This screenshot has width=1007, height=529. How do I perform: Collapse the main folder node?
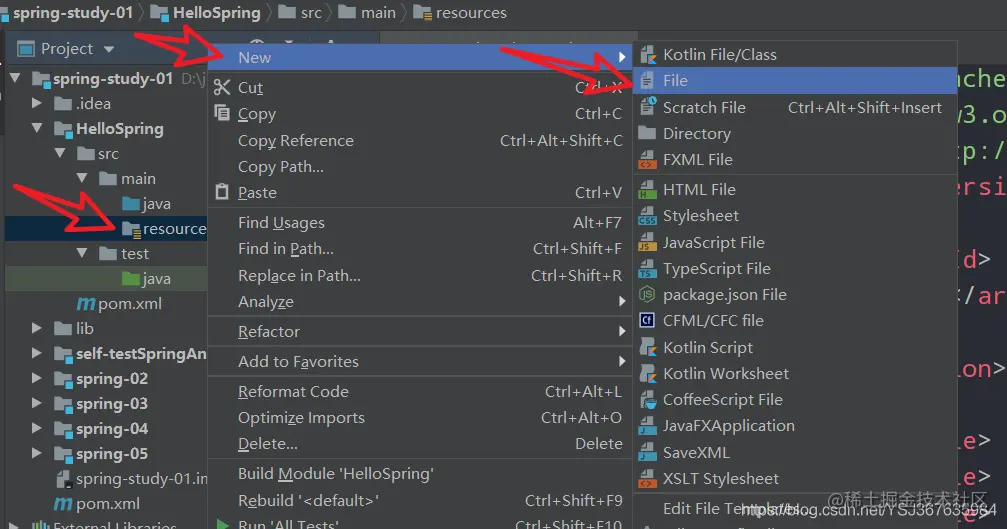coord(82,178)
